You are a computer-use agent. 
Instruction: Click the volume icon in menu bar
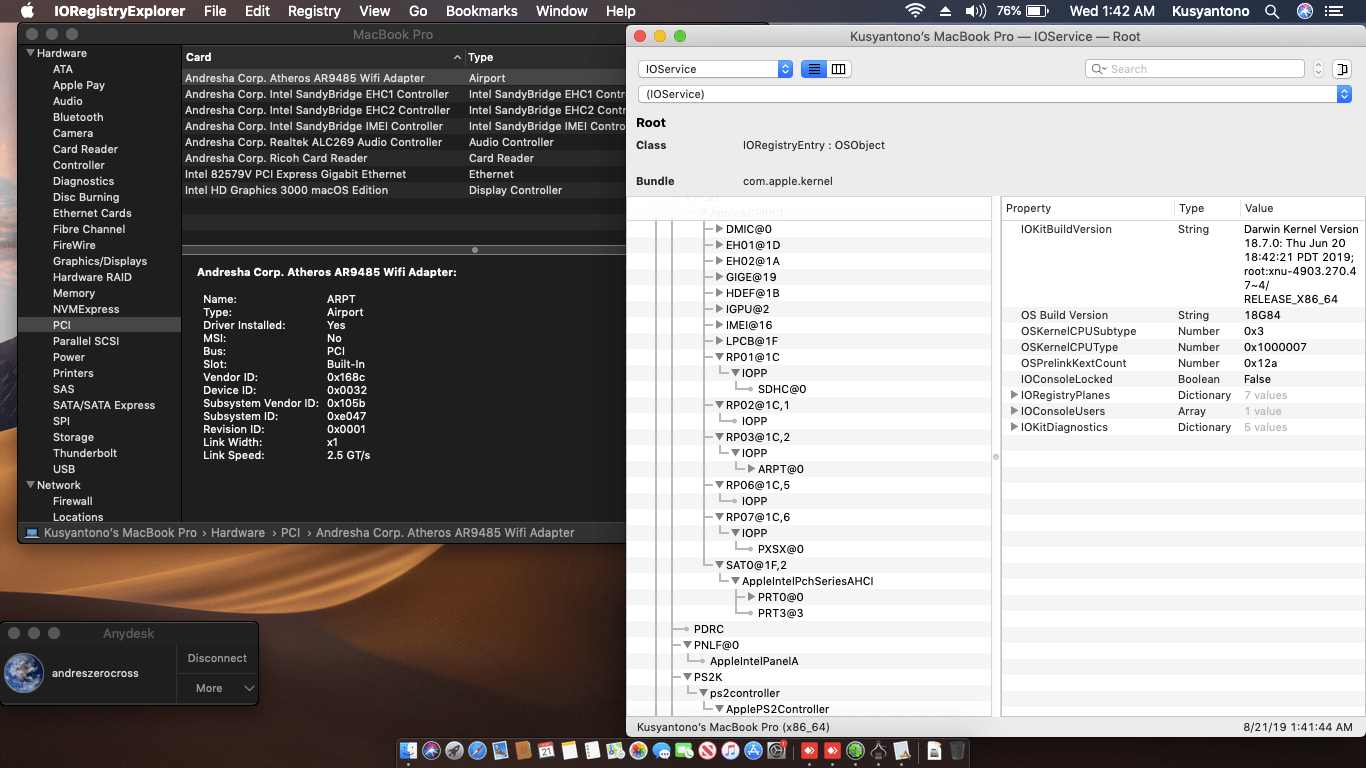click(x=975, y=11)
